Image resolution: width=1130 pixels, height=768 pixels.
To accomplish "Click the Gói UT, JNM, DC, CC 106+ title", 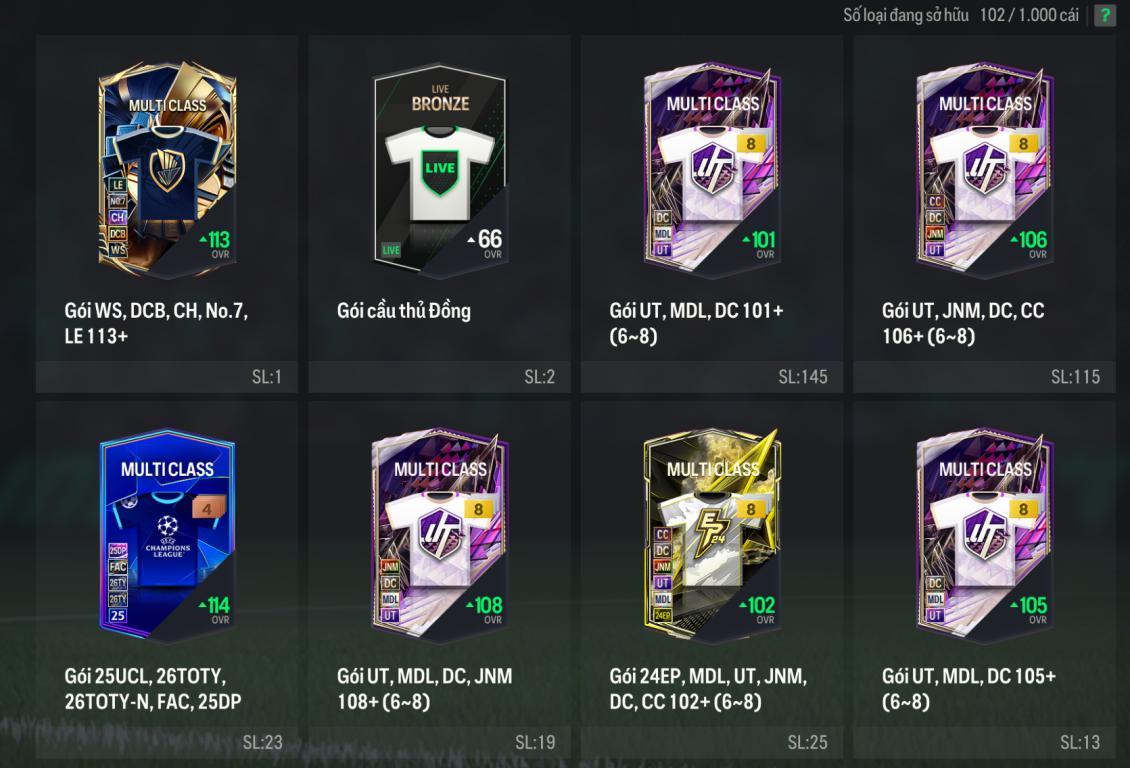I will [963, 323].
